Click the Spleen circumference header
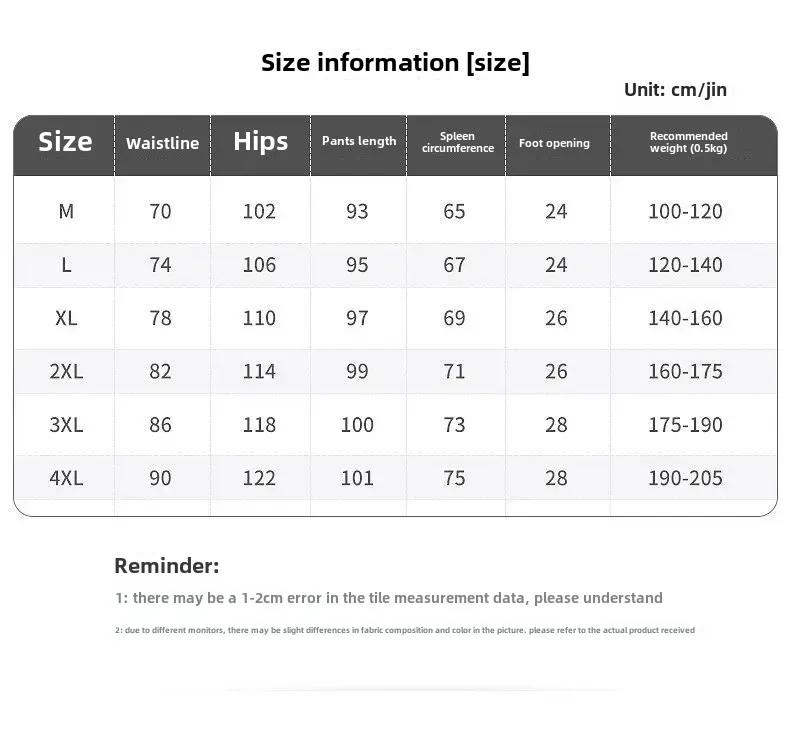 click(457, 142)
